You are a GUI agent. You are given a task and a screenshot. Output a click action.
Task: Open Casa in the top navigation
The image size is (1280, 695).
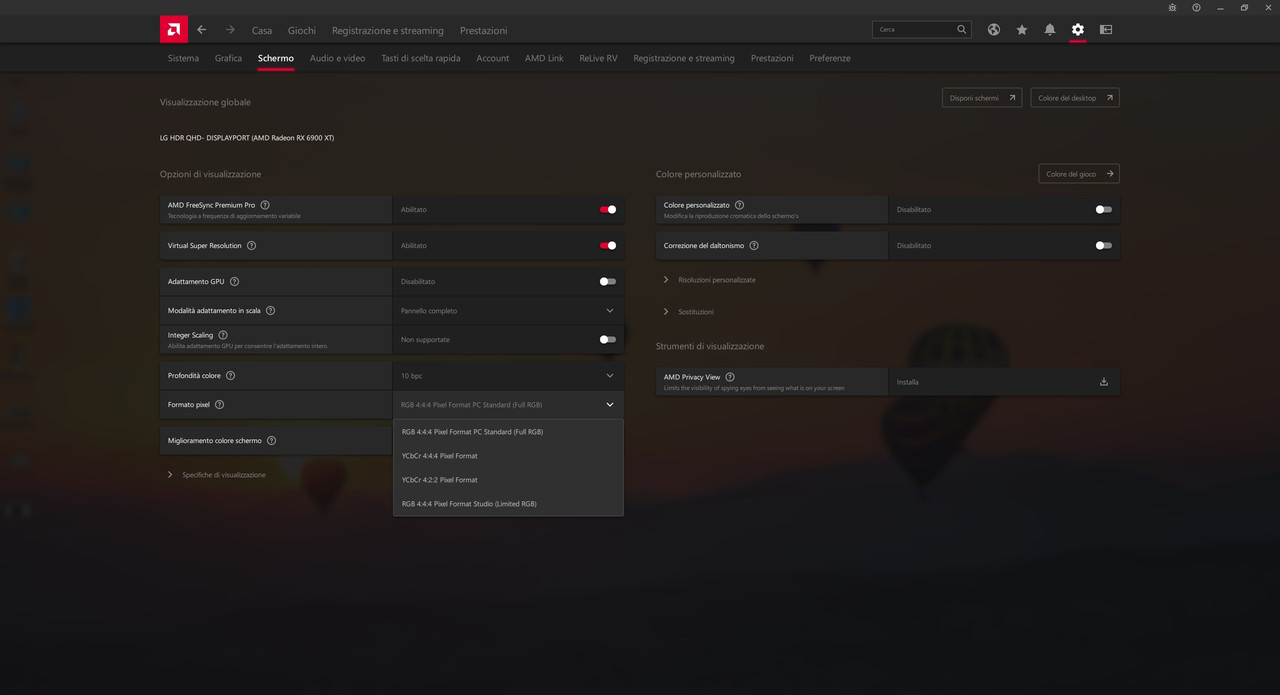point(262,31)
